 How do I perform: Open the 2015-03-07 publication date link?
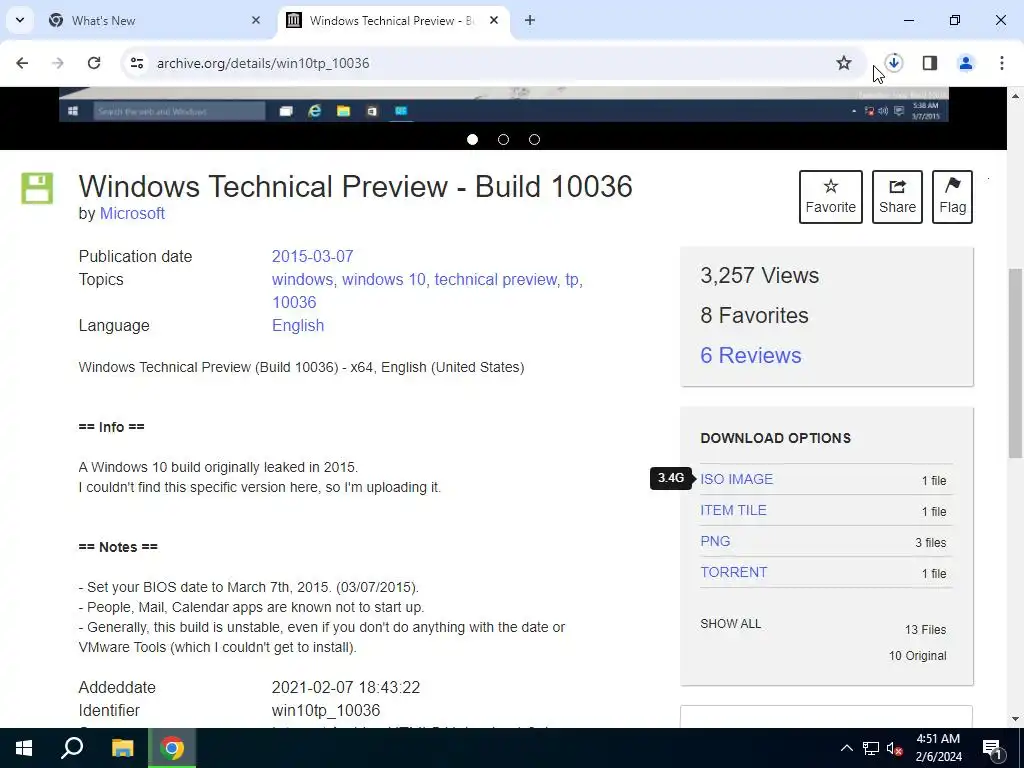point(312,256)
